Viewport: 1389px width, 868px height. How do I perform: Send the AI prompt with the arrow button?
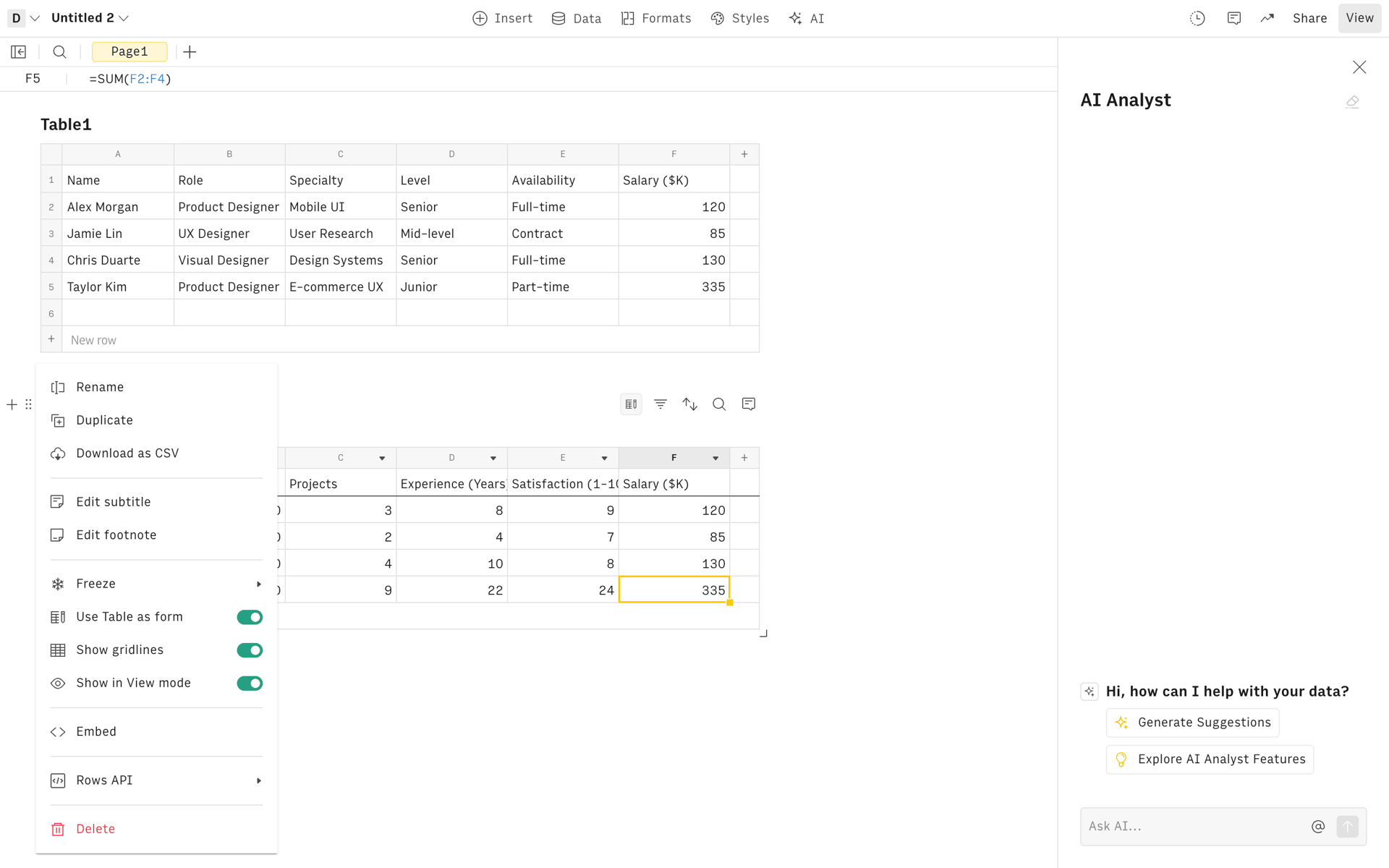(x=1347, y=826)
